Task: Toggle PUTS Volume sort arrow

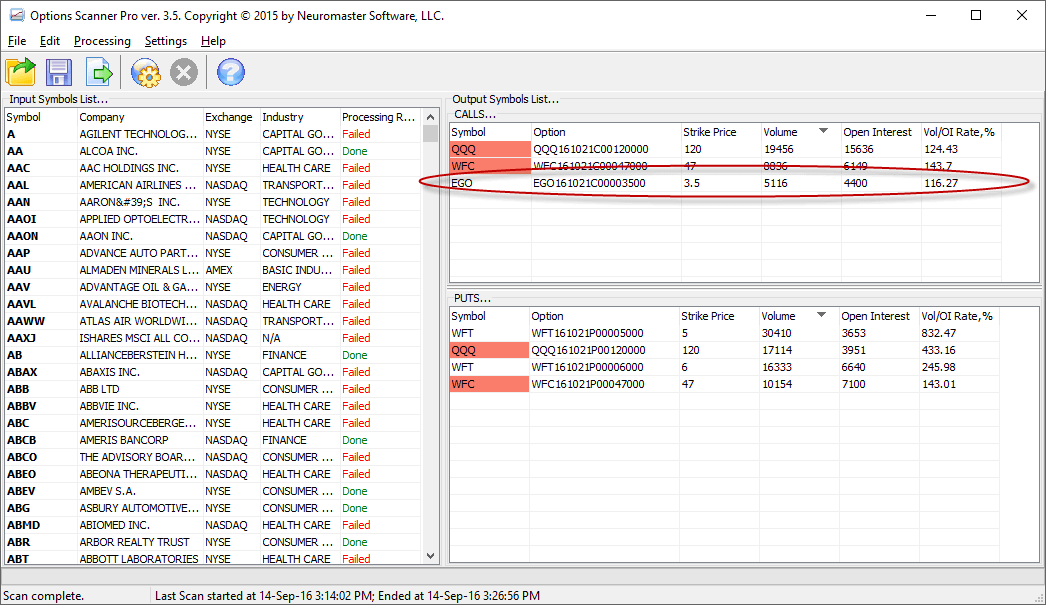Action: [821, 315]
